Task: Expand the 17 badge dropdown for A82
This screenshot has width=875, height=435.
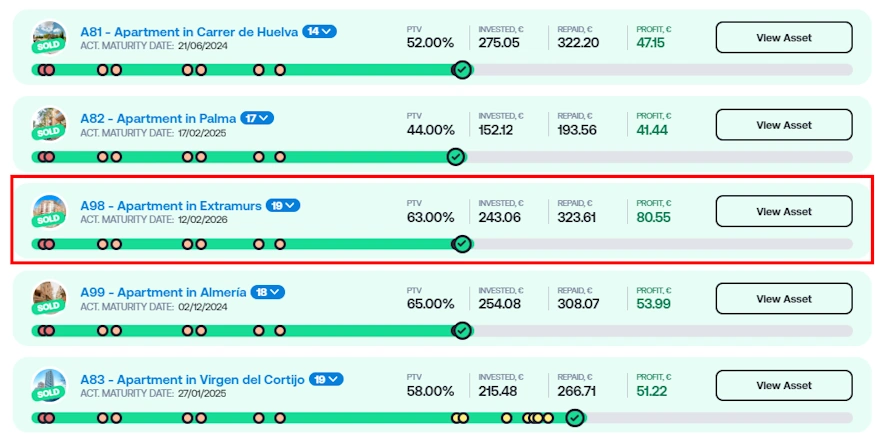Action: (x=257, y=118)
